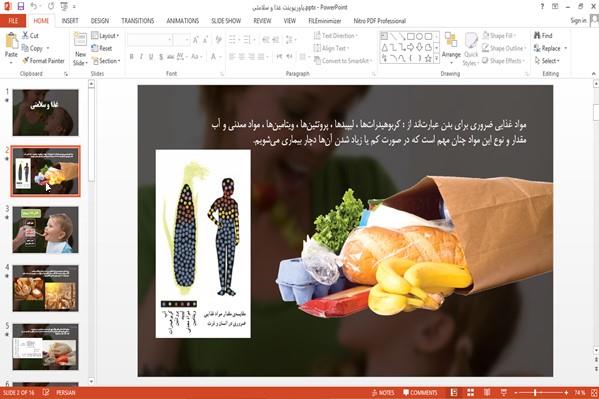Switch to Normal view icon
The height and width of the screenshot is (399, 599).
click(453, 393)
